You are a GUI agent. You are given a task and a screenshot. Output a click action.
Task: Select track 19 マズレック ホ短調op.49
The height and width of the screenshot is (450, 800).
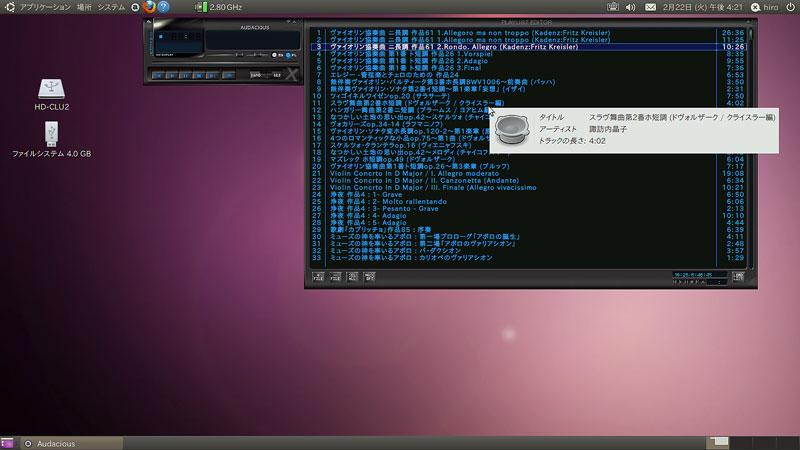coord(528,159)
